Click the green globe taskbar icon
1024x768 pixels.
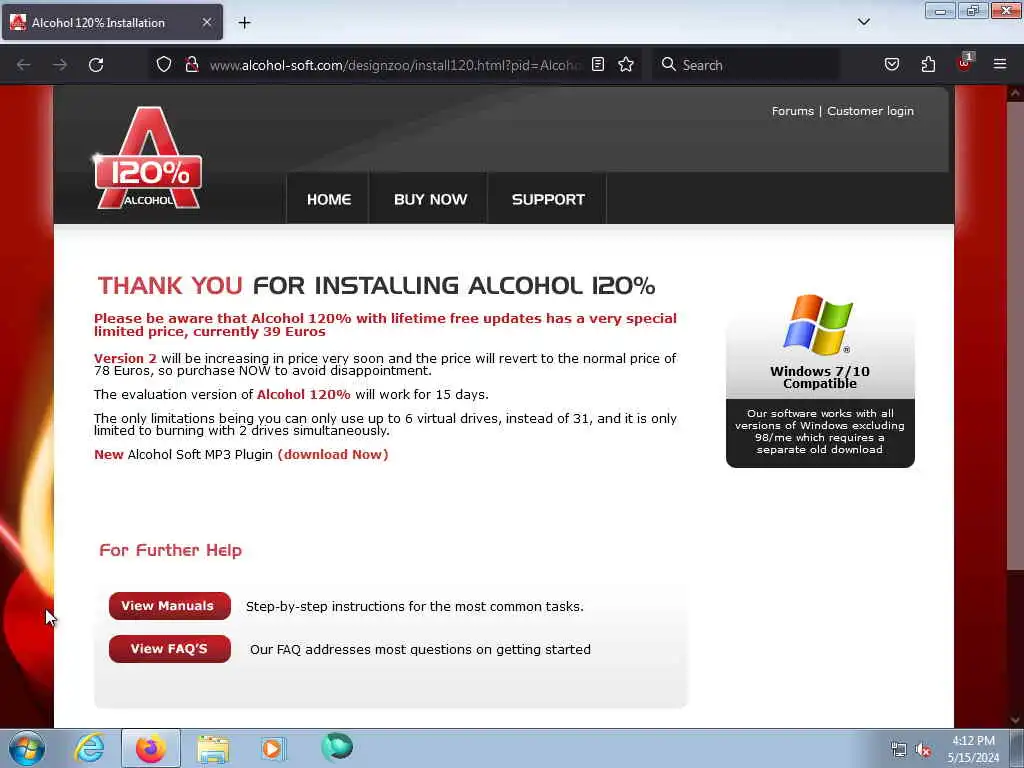tap(336, 747)
